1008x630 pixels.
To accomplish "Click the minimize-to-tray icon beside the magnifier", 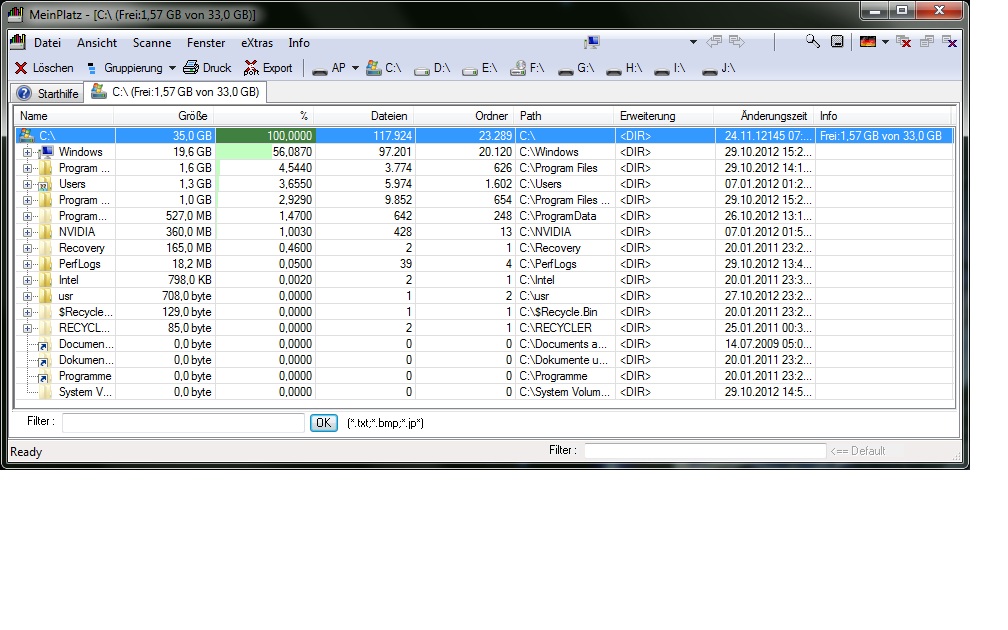I will point(837,42).
